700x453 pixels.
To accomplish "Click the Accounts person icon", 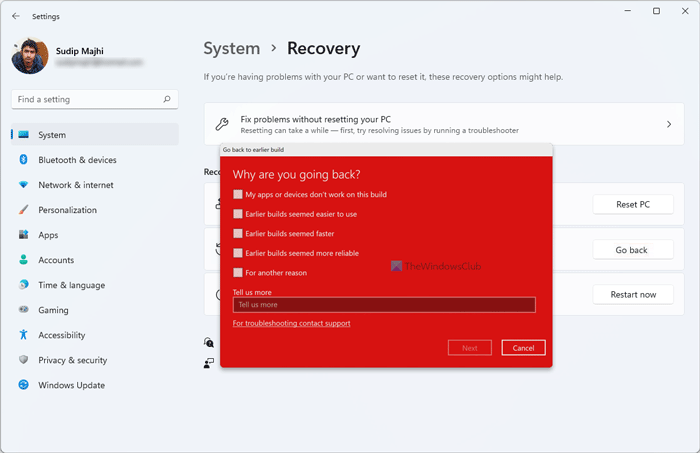I will pos(24,259).
